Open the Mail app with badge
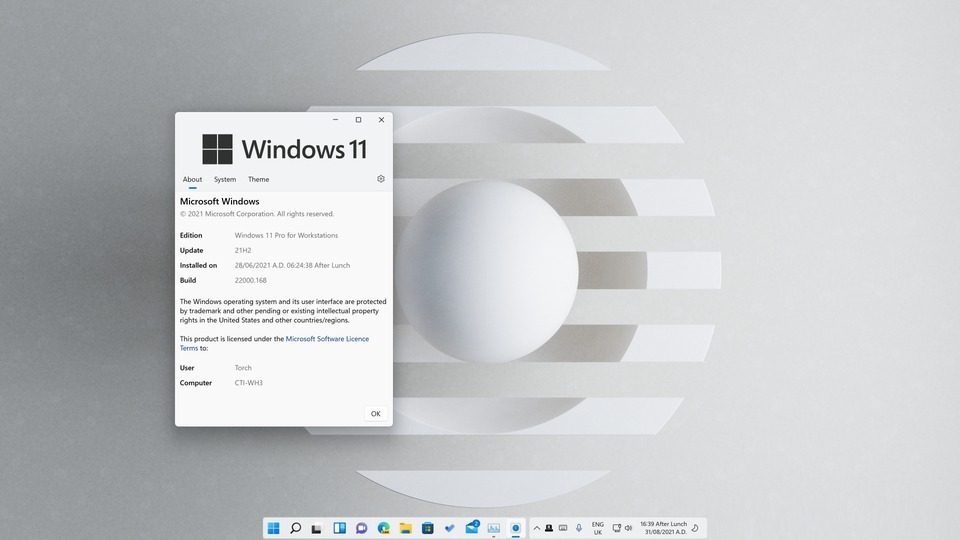 point(472,527)
